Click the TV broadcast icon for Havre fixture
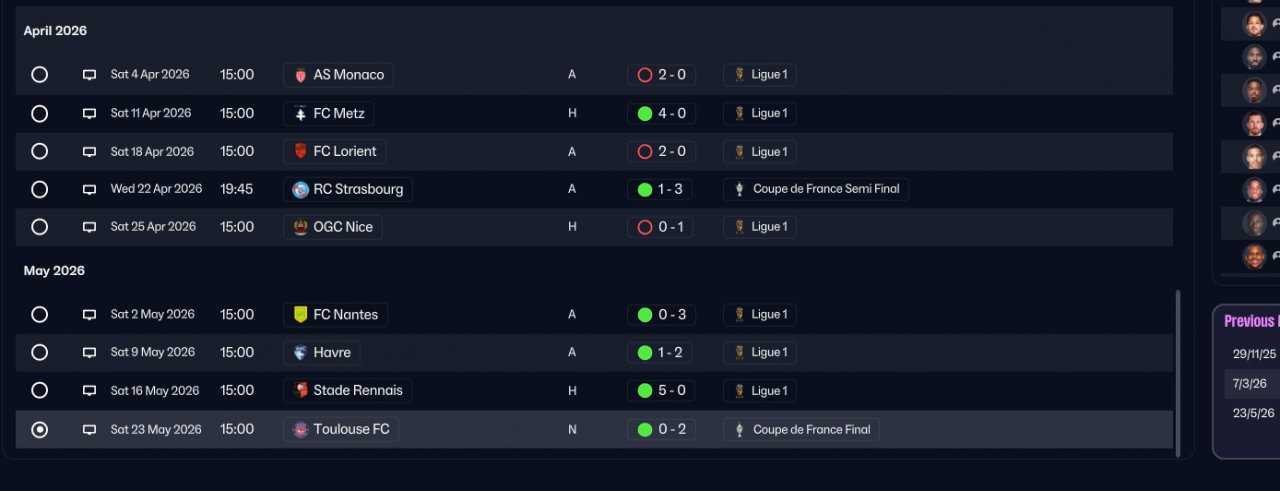Viewport: 1280px width, 491px height. click(x=89, y=353)
